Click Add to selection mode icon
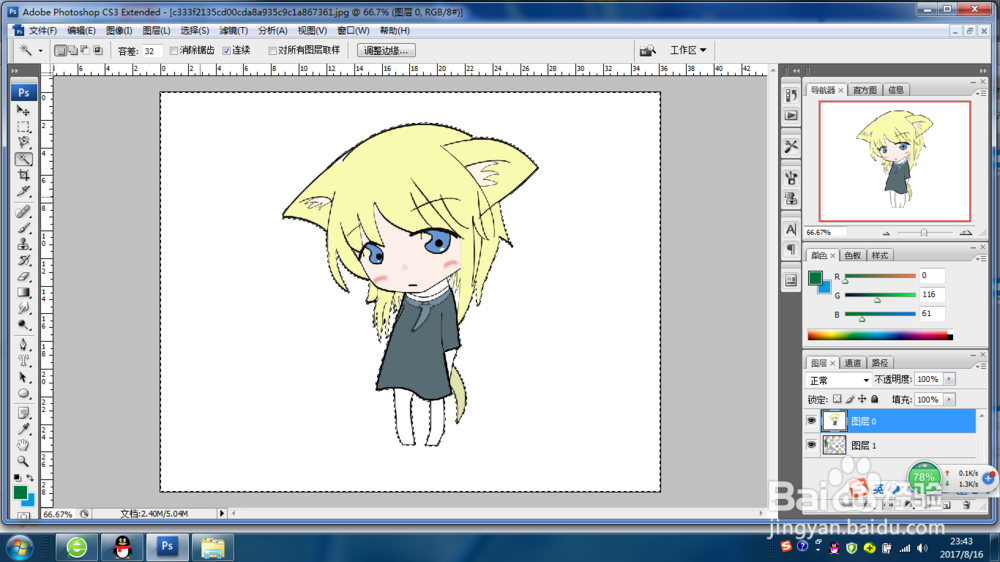 pyautogui.click(x=73, y=50)
